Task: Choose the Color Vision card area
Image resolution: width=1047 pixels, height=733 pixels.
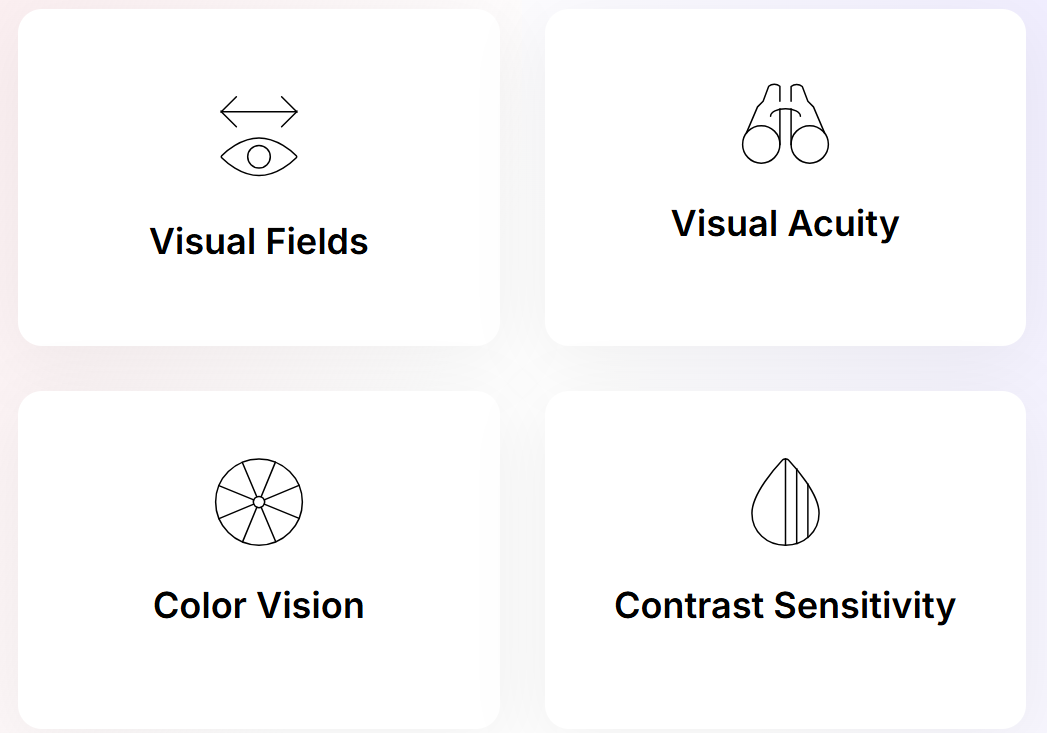Action: pos(259,559)
